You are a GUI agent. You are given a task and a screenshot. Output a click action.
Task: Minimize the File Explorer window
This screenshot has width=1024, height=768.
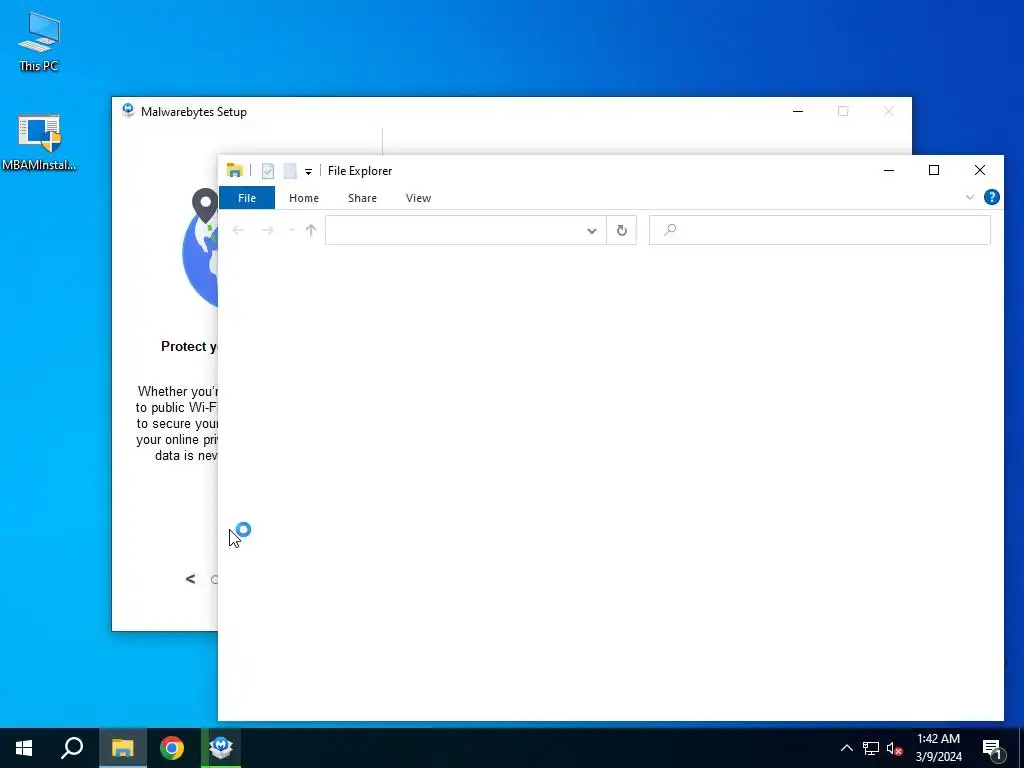point(889,170)
